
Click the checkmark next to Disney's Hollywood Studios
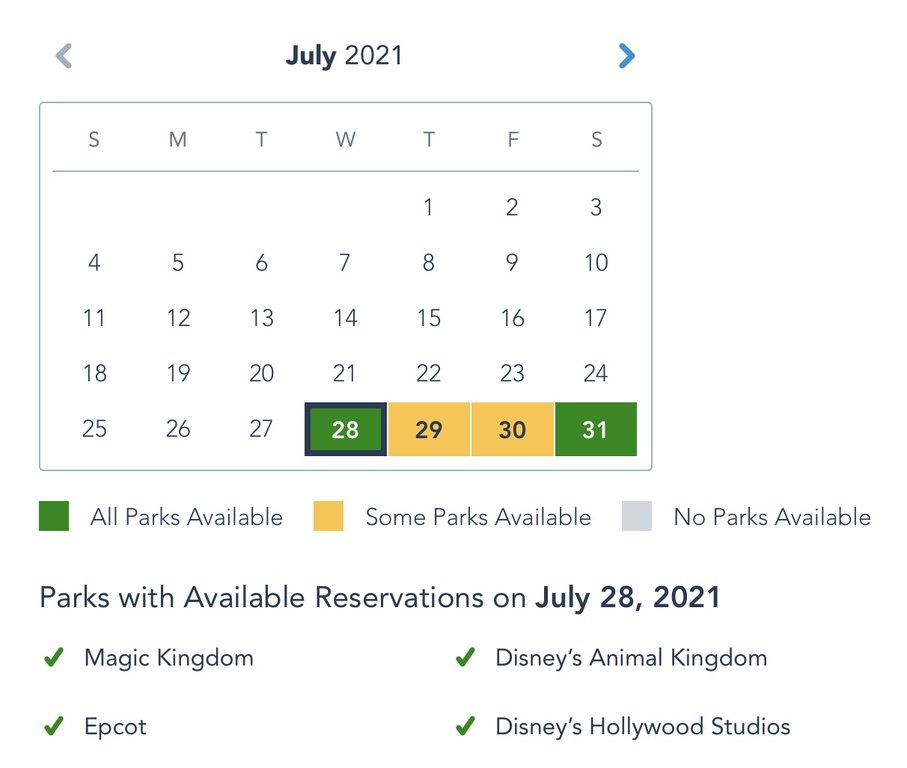coord(465,726)
